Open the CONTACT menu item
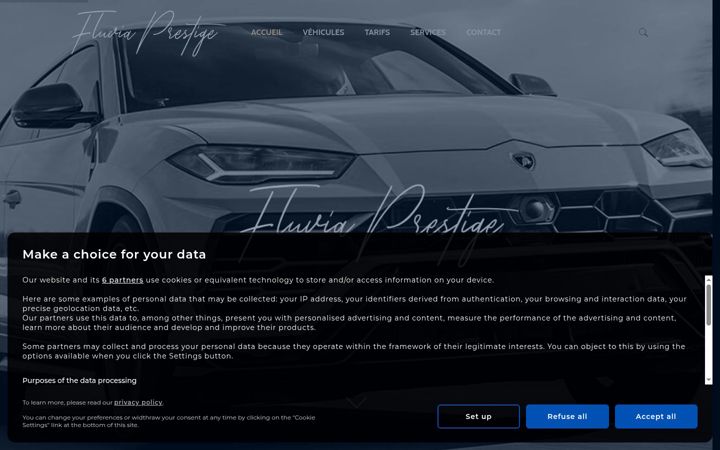This screenshot has height=450, width=720. [x=484, y=32]
